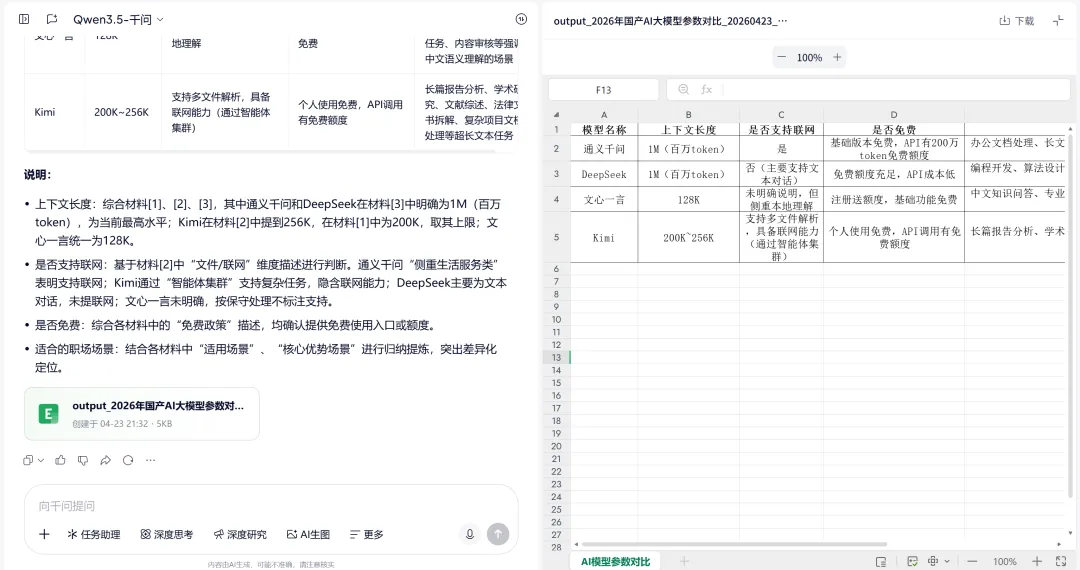Select column C header
Image resolution: width=1080 pixels, height=570 pixels.
pyautogui.click(x=781, y=115)
